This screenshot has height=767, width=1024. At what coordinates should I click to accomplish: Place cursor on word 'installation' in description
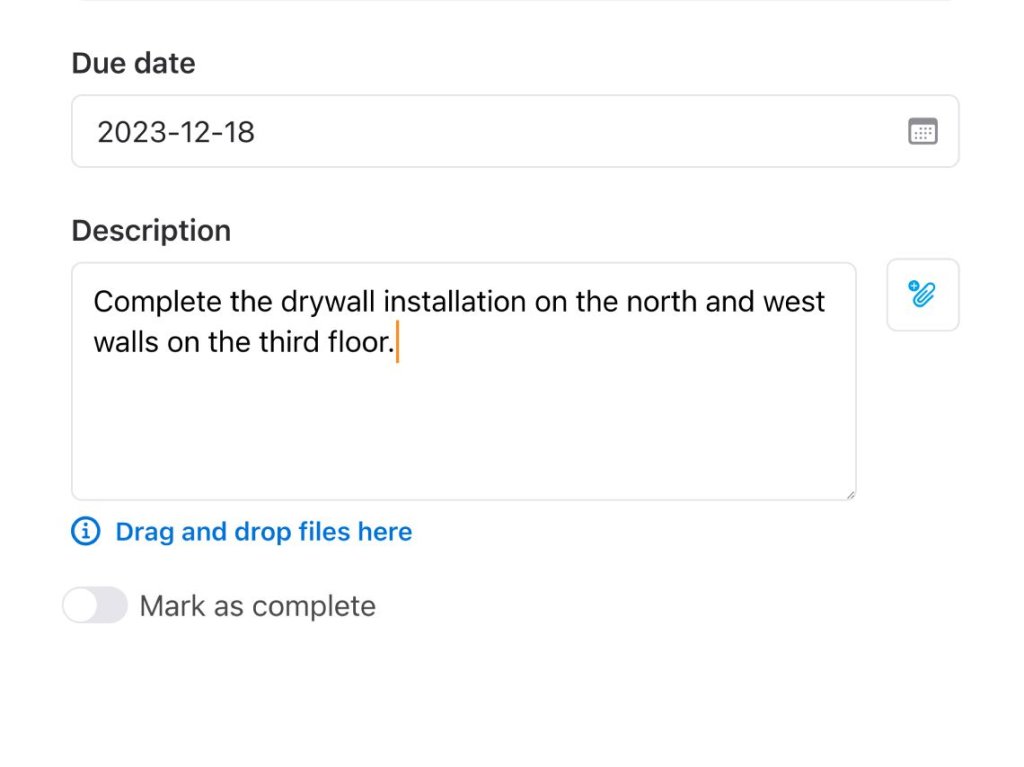point(455,302)
